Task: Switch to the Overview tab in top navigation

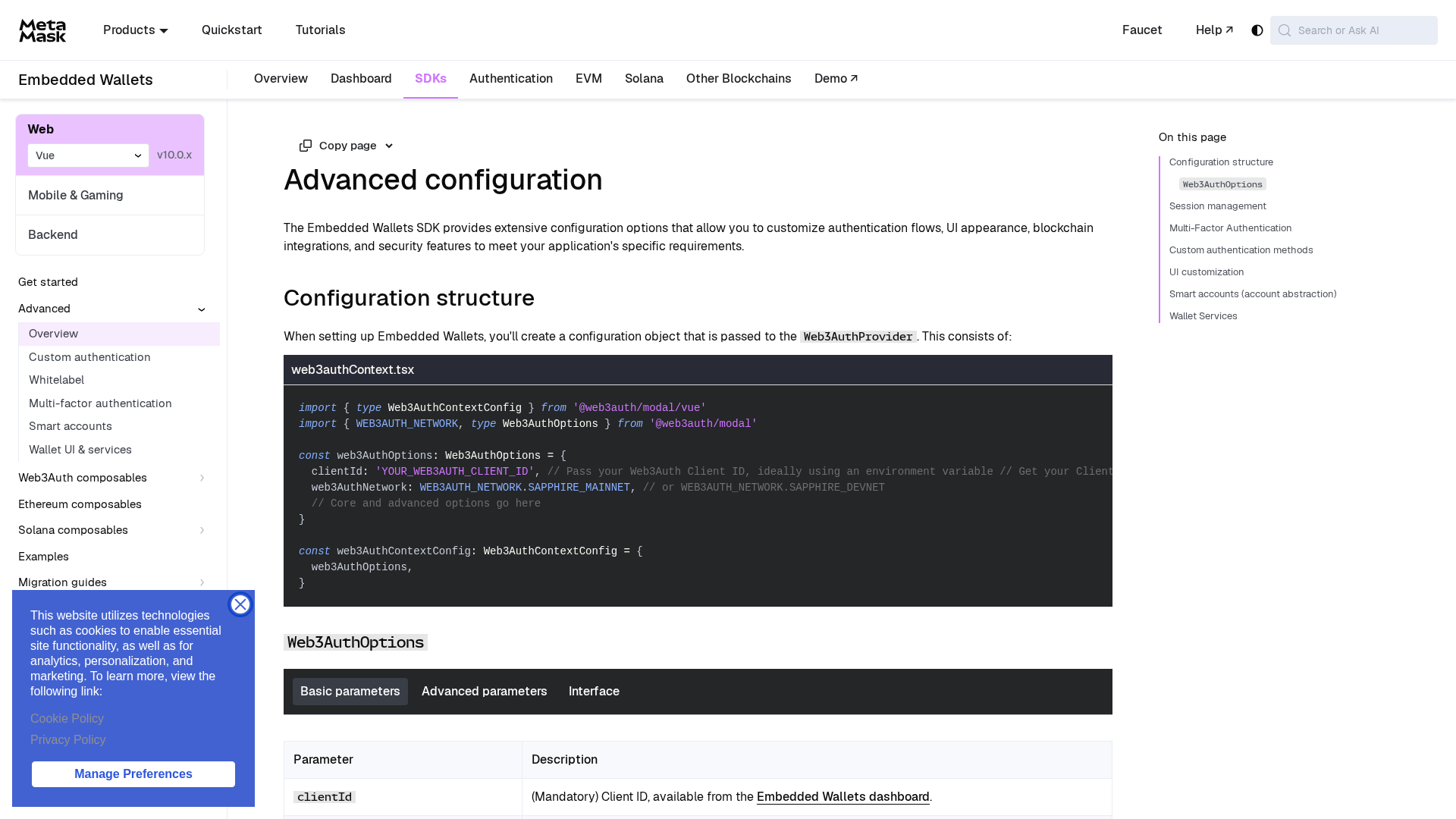Action: [281, 79]
